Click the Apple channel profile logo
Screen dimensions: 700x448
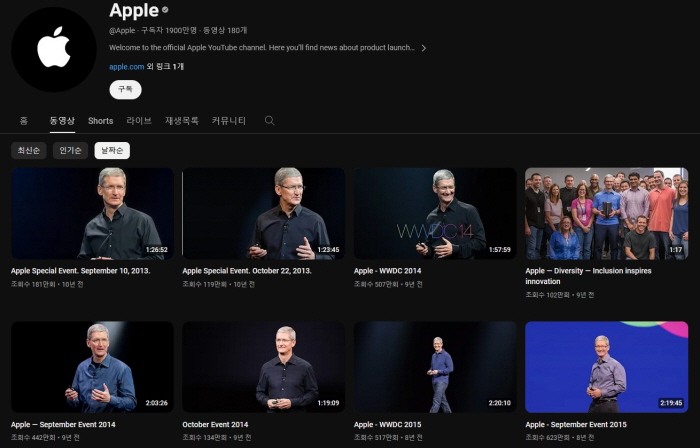53,50
